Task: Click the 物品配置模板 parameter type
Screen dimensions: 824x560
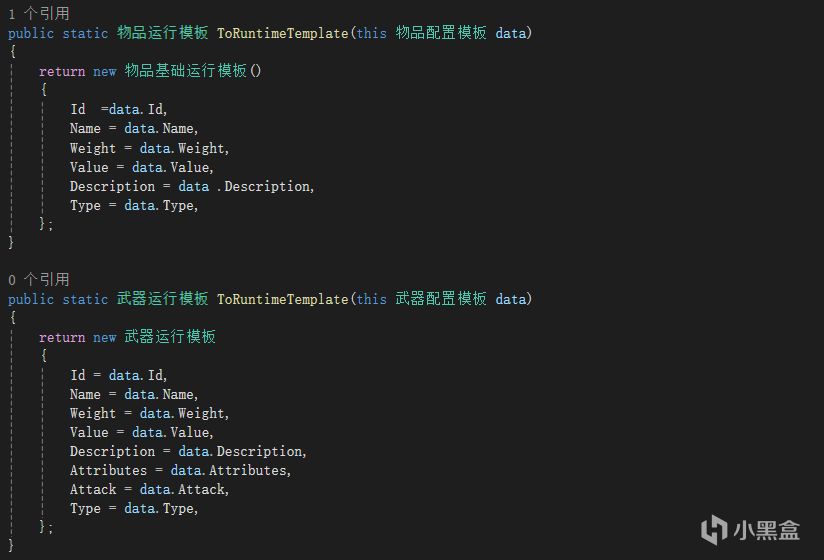Action: tap(441, 33)
